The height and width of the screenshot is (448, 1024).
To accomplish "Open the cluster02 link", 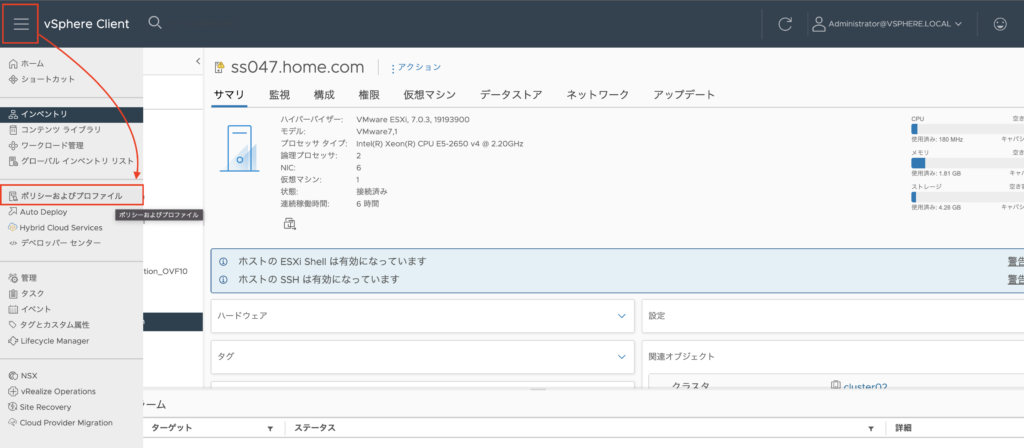I will click(865, 387).
